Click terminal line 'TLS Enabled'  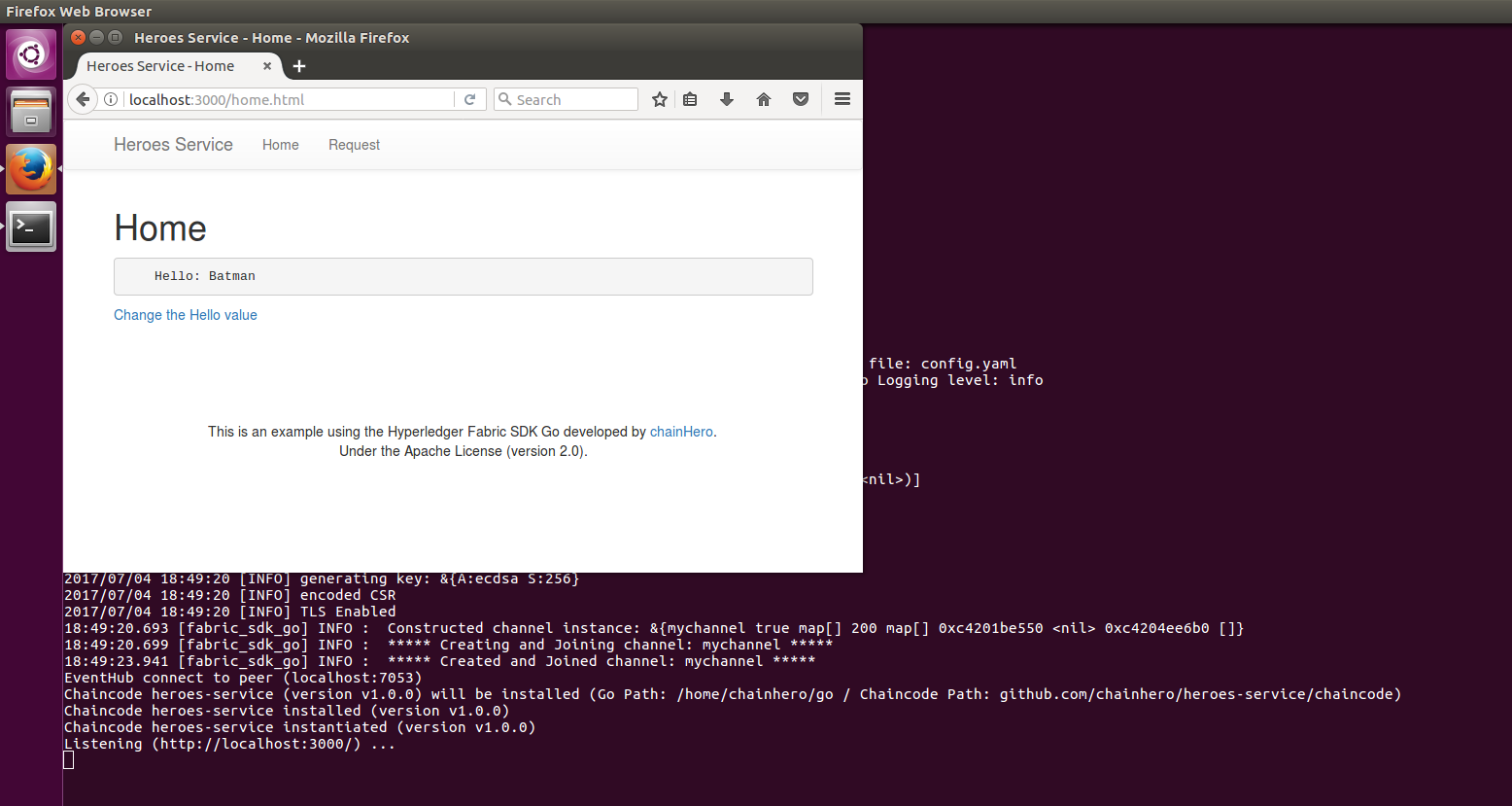(230, 612)
